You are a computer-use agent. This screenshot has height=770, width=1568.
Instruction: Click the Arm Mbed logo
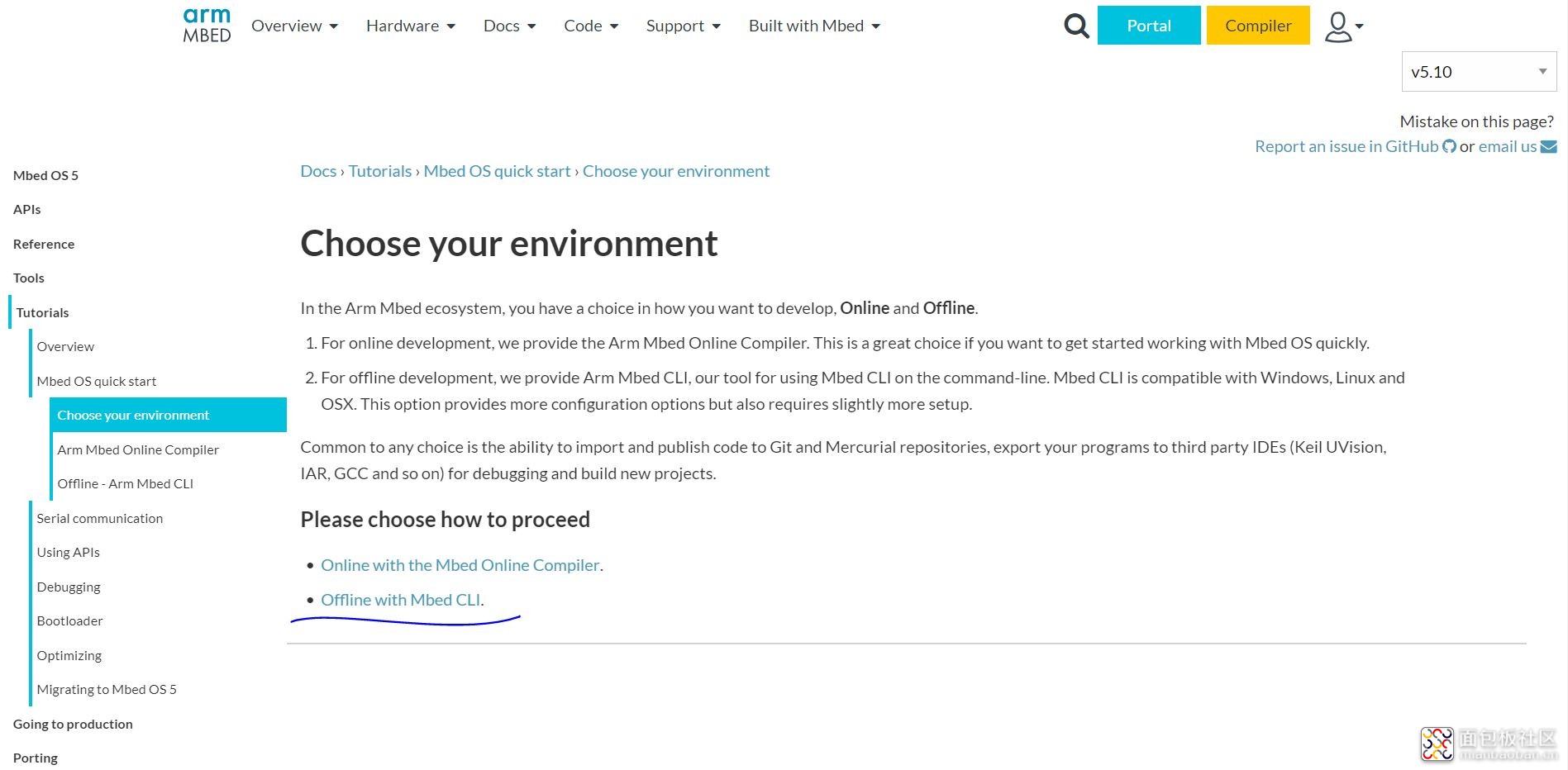coord(207,26)
